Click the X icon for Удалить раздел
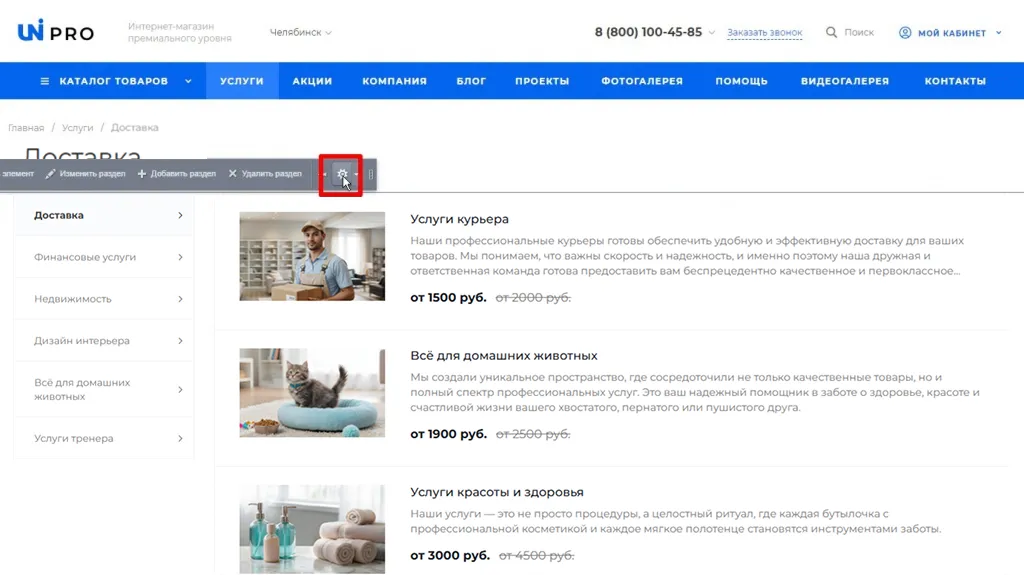Viewport: 1024px width, 575px height. 233,174
